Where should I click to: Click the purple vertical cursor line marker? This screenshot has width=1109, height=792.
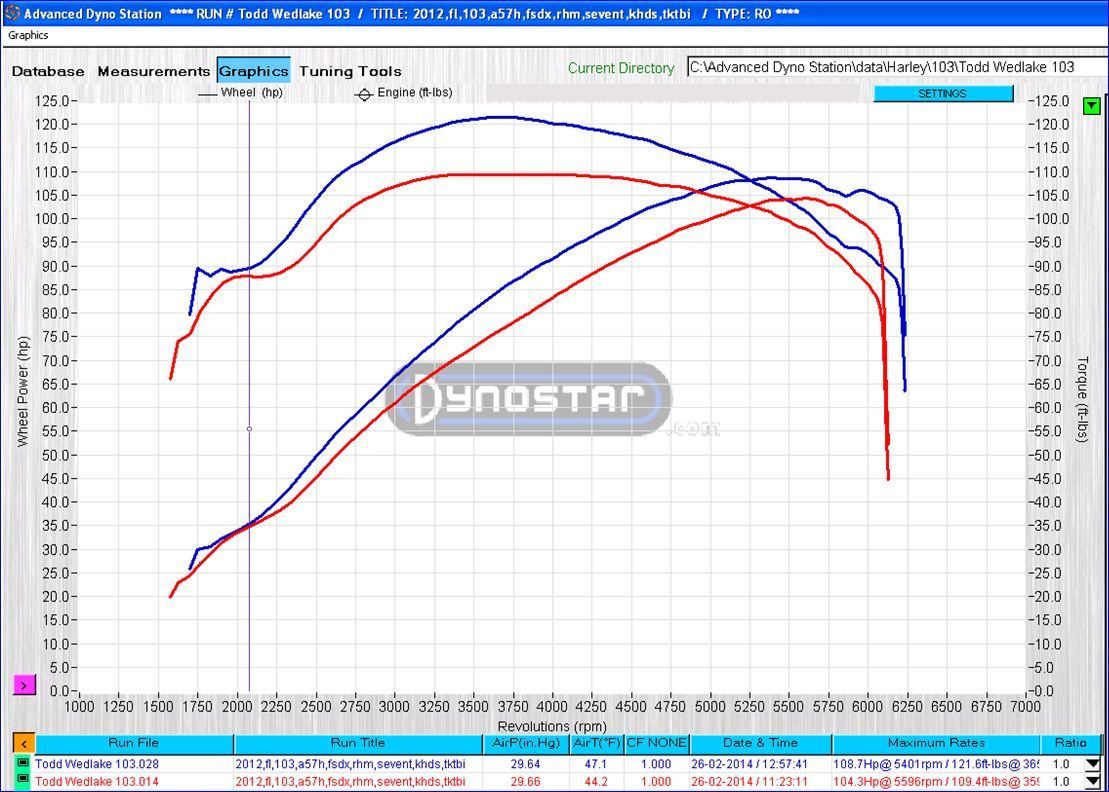[x=249, y=429]
